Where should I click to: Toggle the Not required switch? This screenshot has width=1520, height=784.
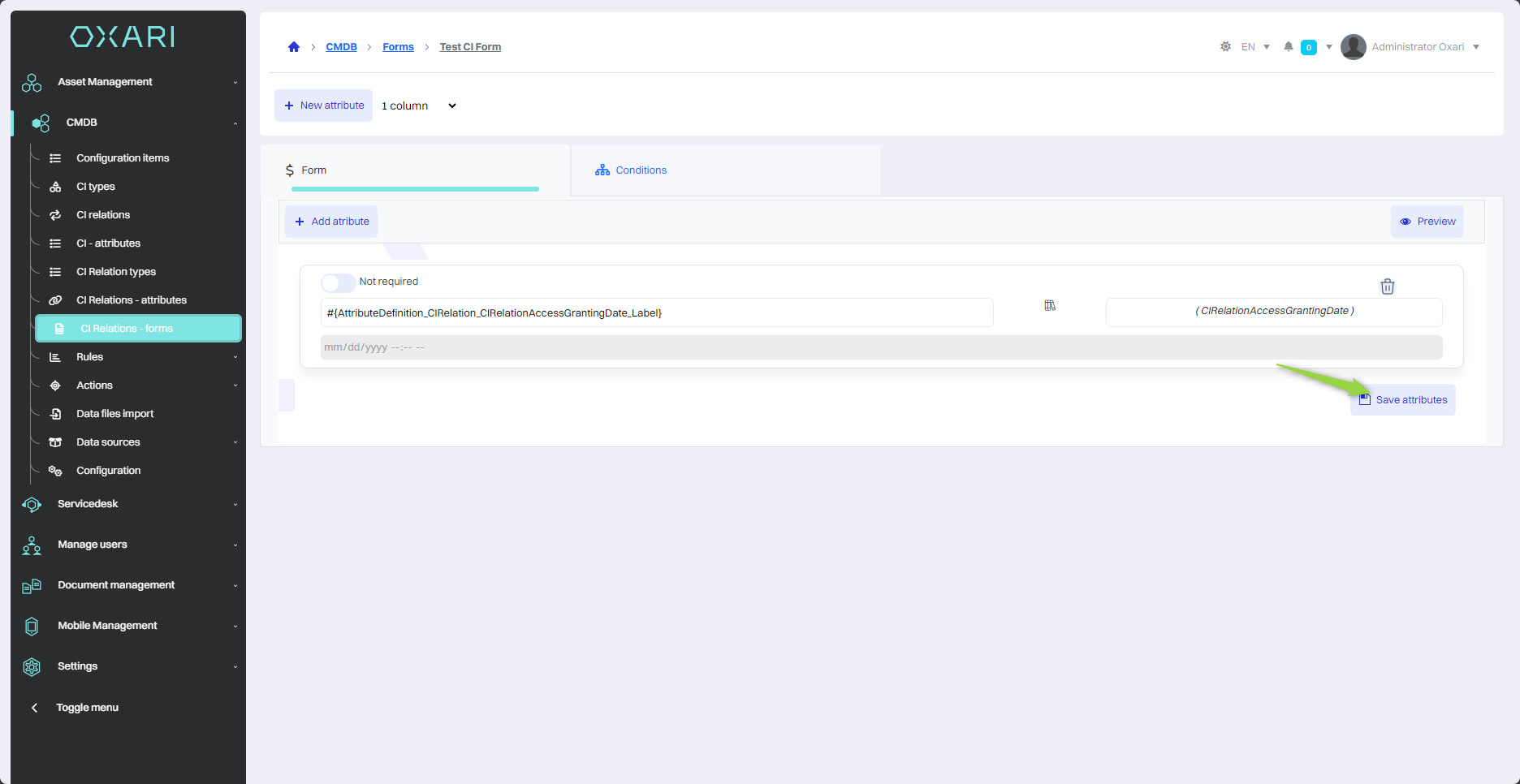coord(338,282)
